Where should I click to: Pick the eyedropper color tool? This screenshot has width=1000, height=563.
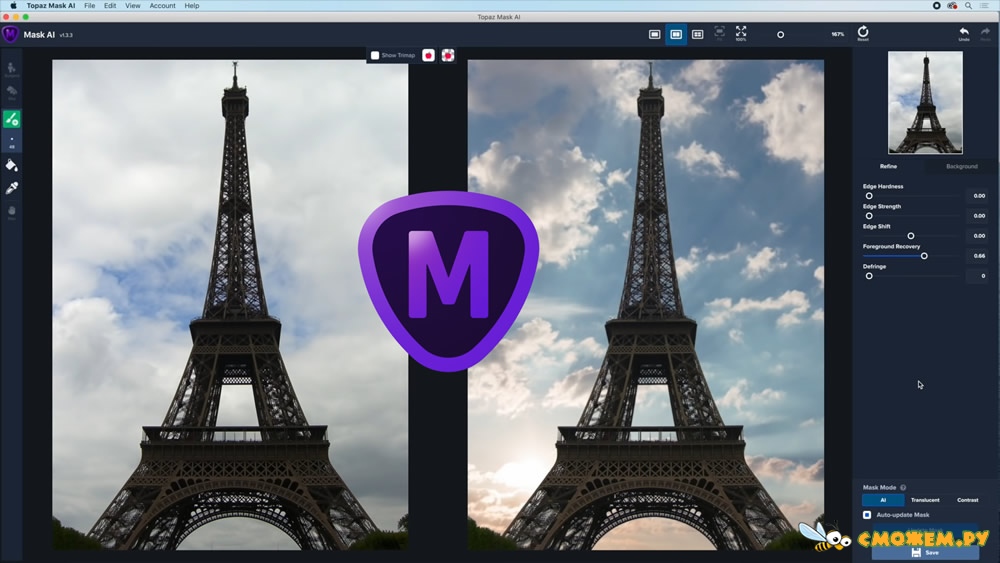(11, 188)
